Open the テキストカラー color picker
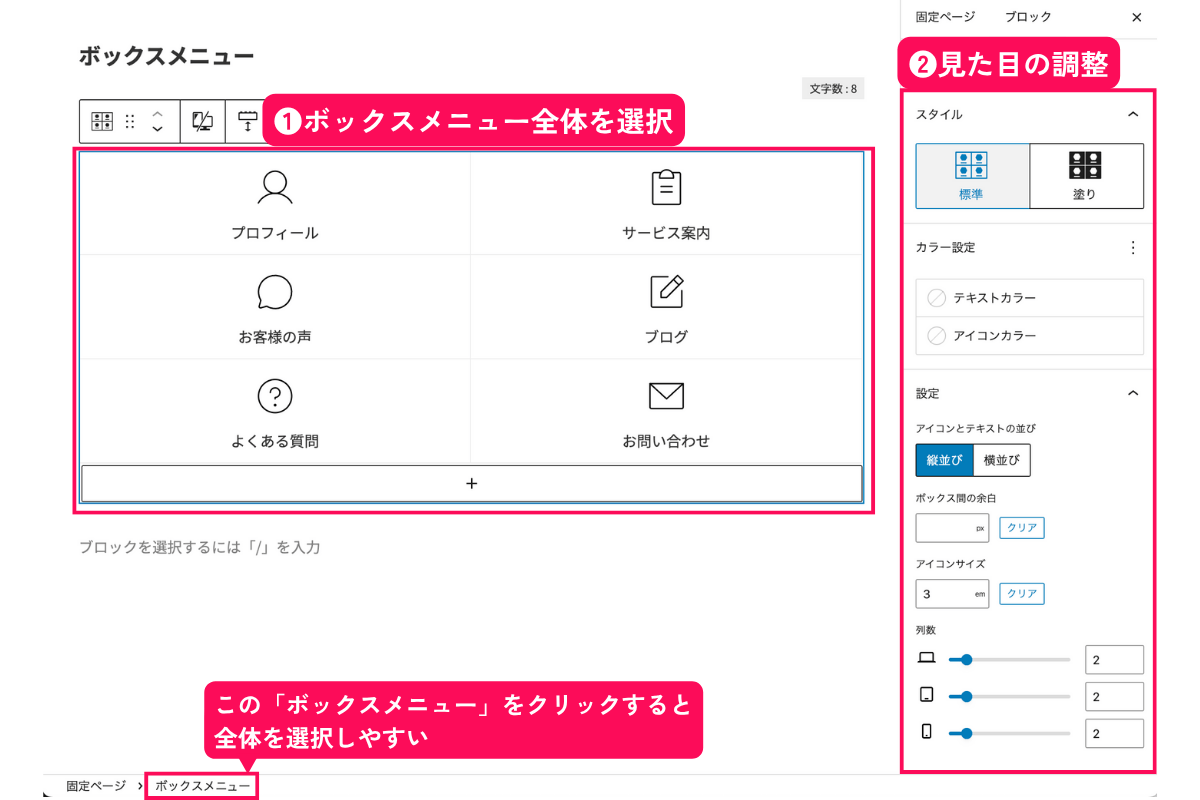This screenshot has width=1200, height=800. point(1029,298)
